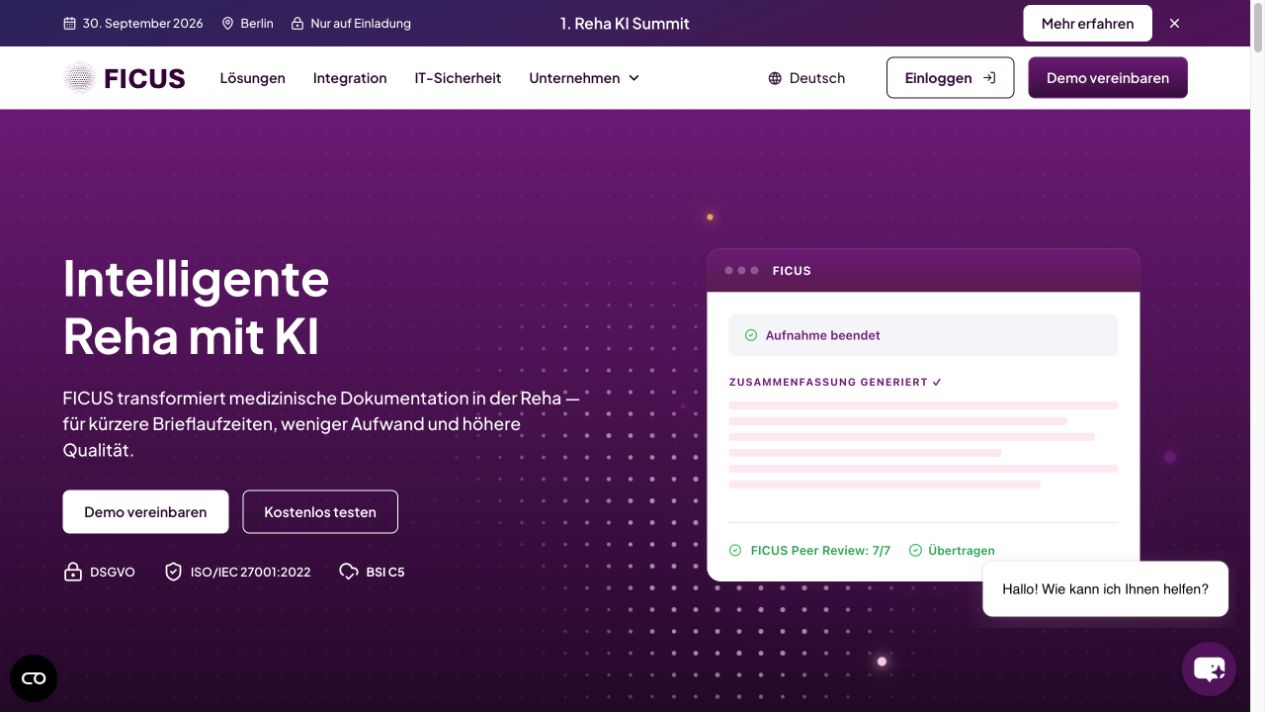1265x712 pixels.
Task: Click the DSGVO lock icon
Action: (73, 572)
